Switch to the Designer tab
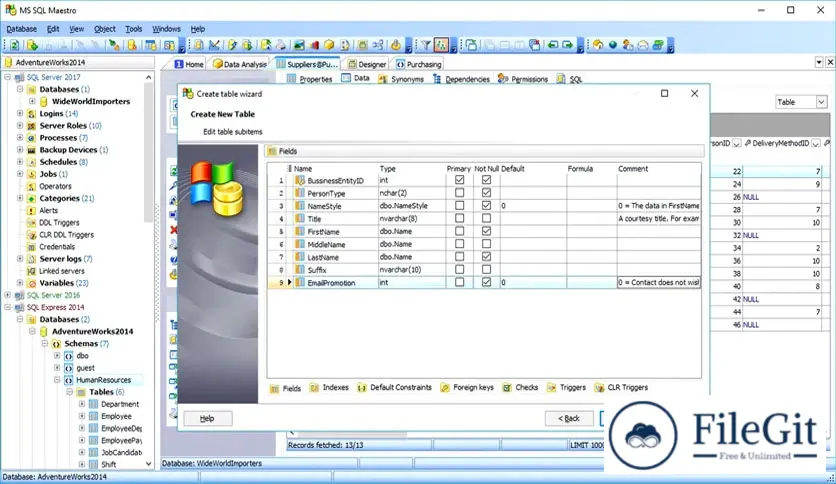 (367, 64)
